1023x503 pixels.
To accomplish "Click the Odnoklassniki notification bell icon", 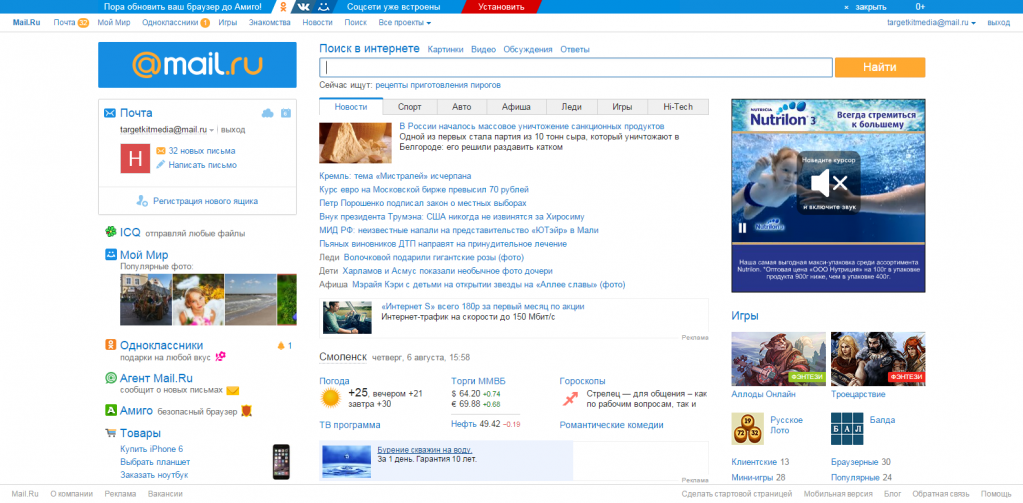I will point(281,346).
